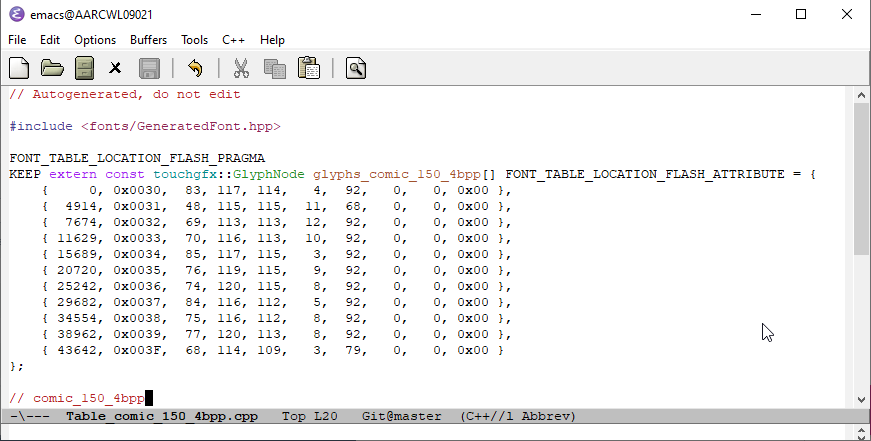
Task: Open the Options menu
Action: tap(95, 40)
